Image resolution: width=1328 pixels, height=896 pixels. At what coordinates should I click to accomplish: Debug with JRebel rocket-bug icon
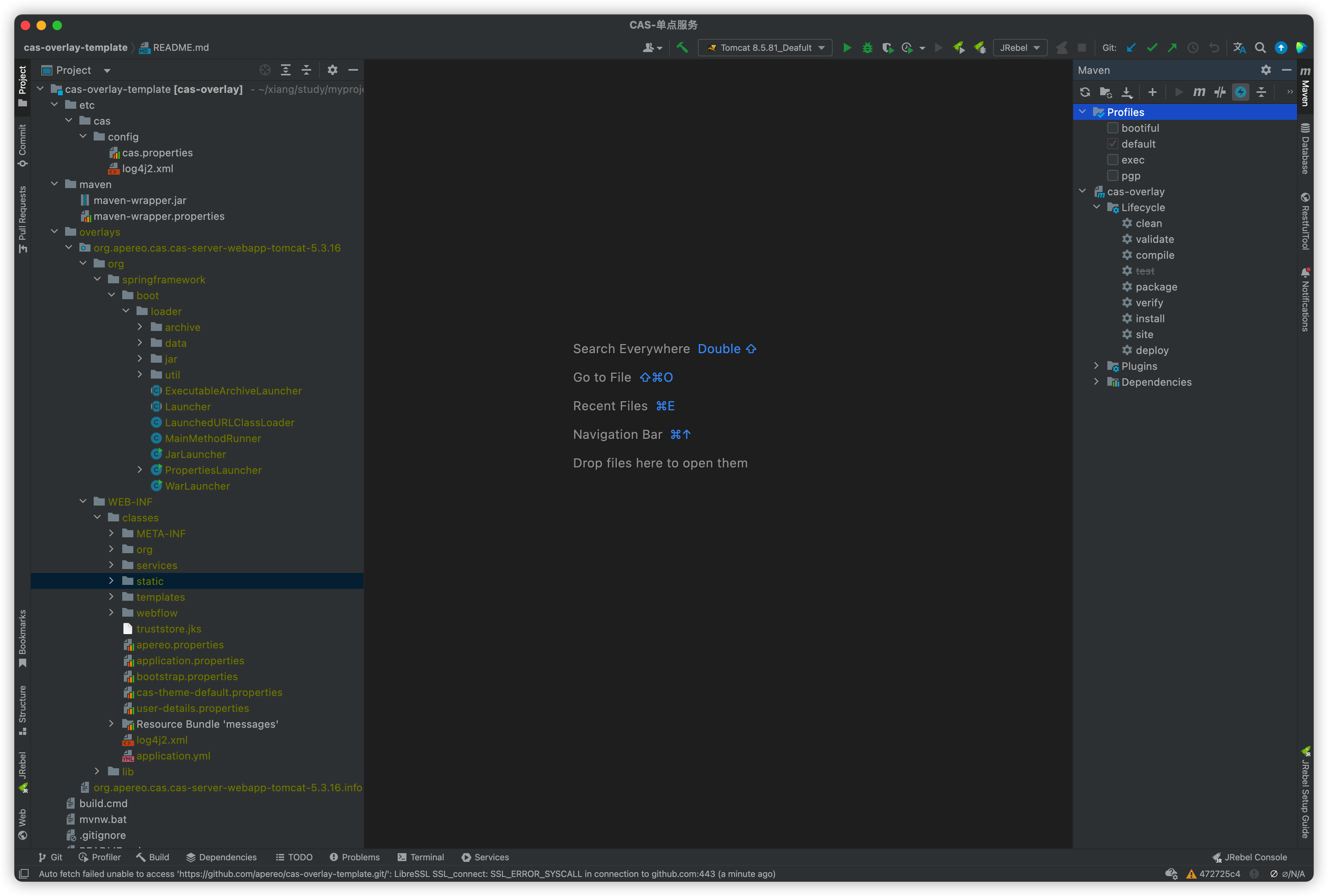(980, 48)
